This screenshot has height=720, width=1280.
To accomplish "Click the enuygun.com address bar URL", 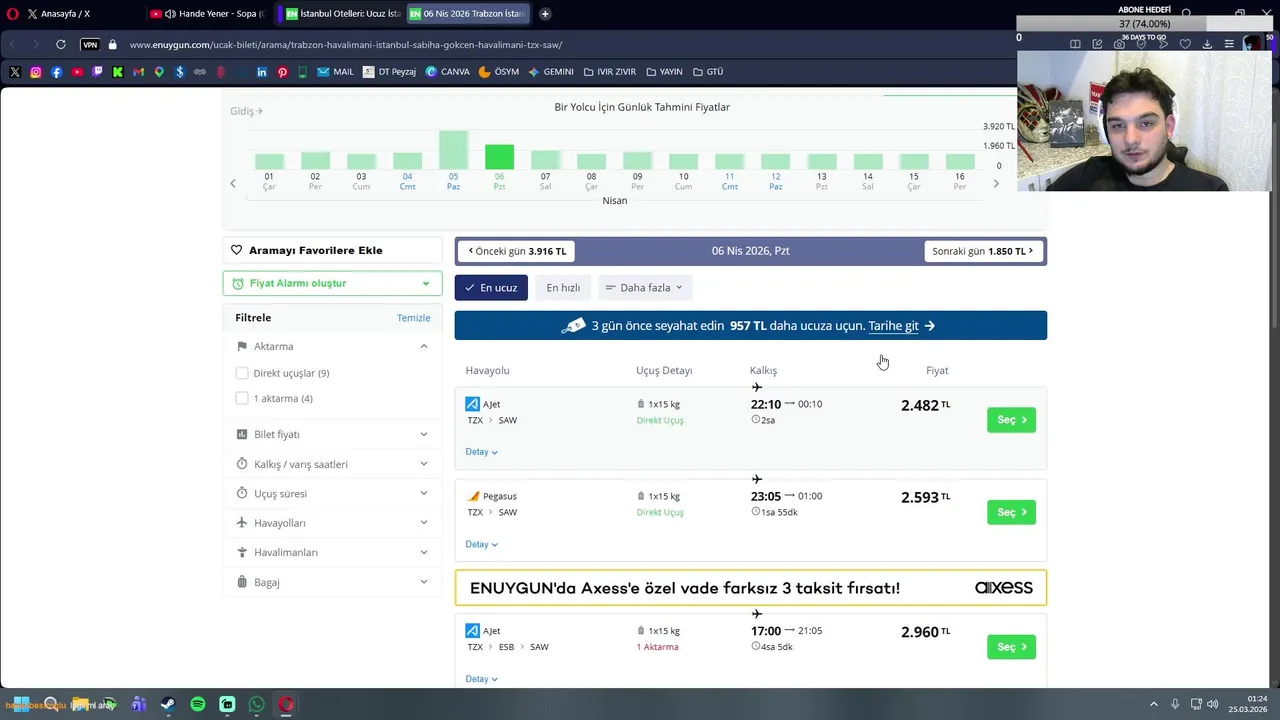I will 345,45.
